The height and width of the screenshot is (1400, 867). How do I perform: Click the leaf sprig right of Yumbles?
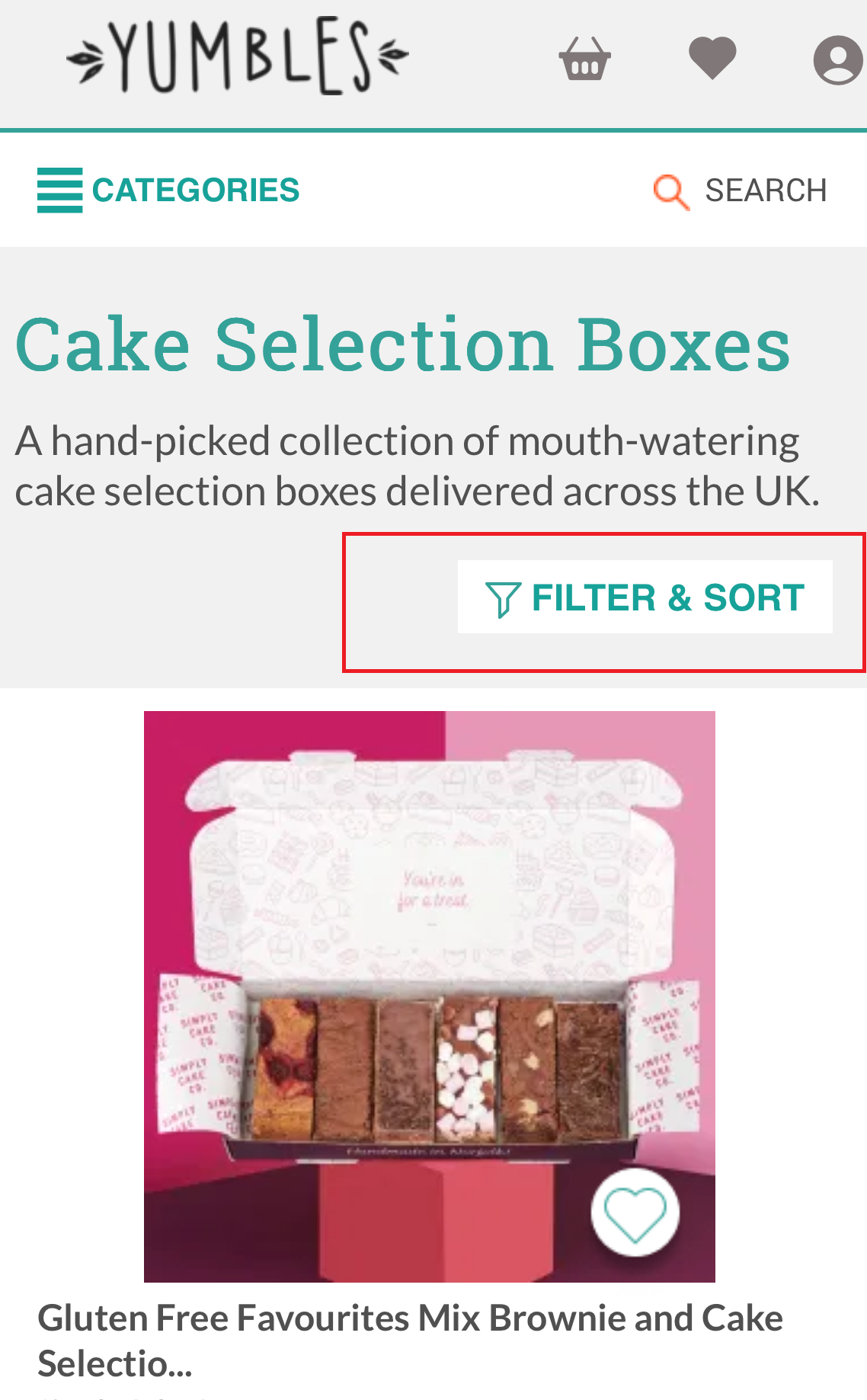coord(392,54)
